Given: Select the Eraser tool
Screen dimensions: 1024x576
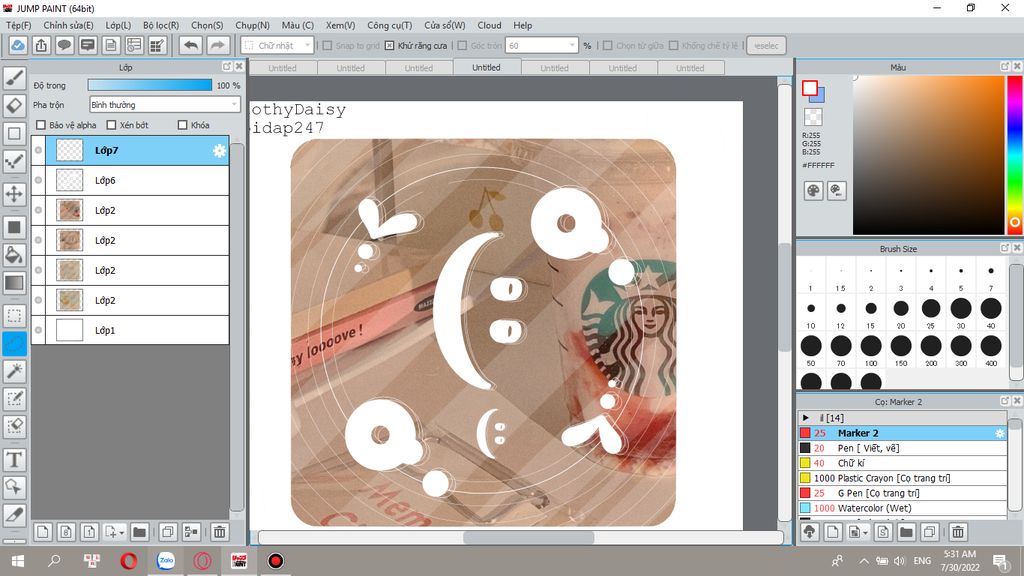Looking at the screenshot, I should point(14,106).
